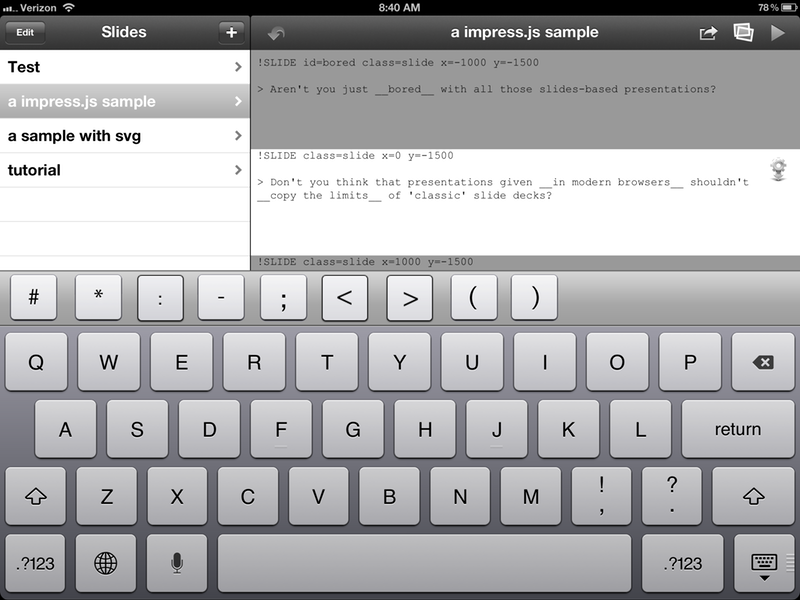Viewport: 800px width, 600px height.
Task: Expand chevron next to a sample with svg
Action: point(238,136)
